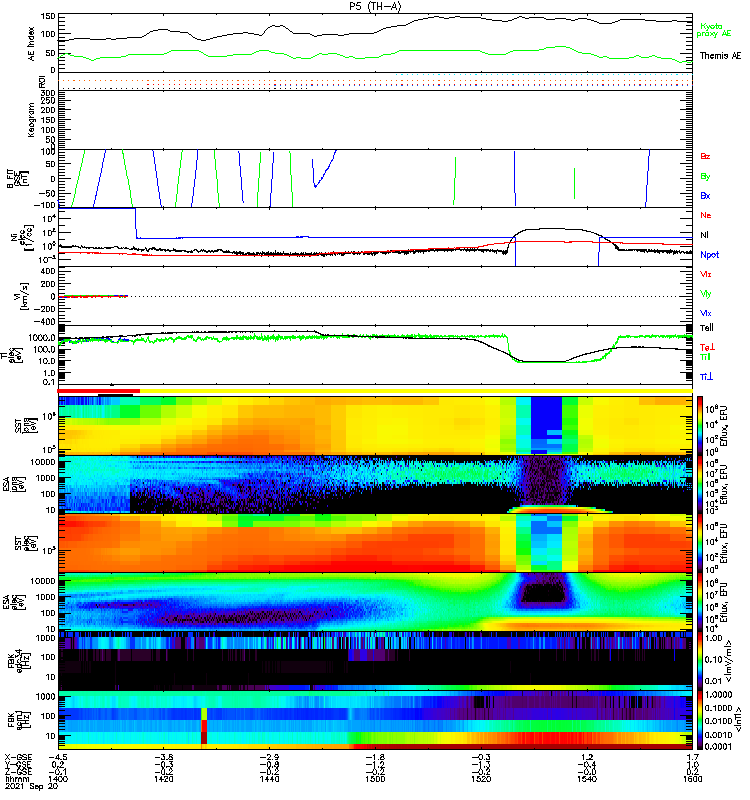The width and height of the screenshot is (750, 800).
Task: Click the "1520" time tick label
Action: 481,779
